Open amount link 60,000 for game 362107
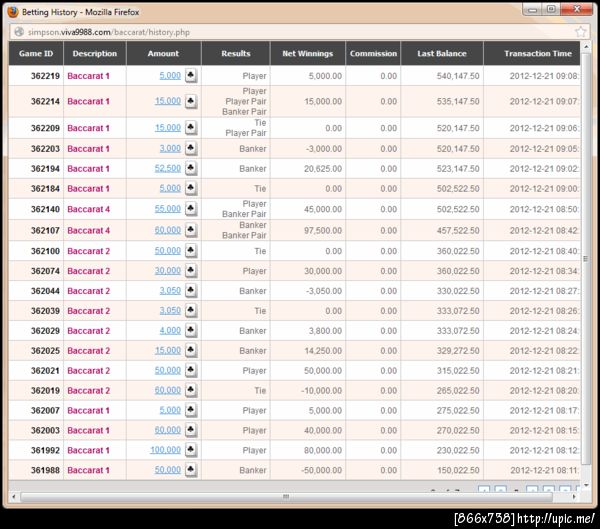This screenshot has width=600, height=529. 168,230
